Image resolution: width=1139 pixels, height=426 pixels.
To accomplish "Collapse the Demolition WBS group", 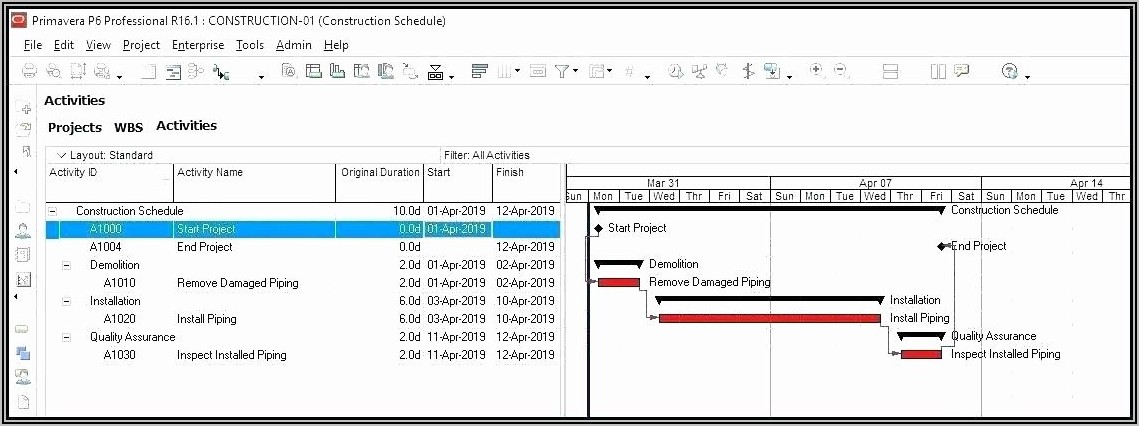I will click(x=67, y=265).
